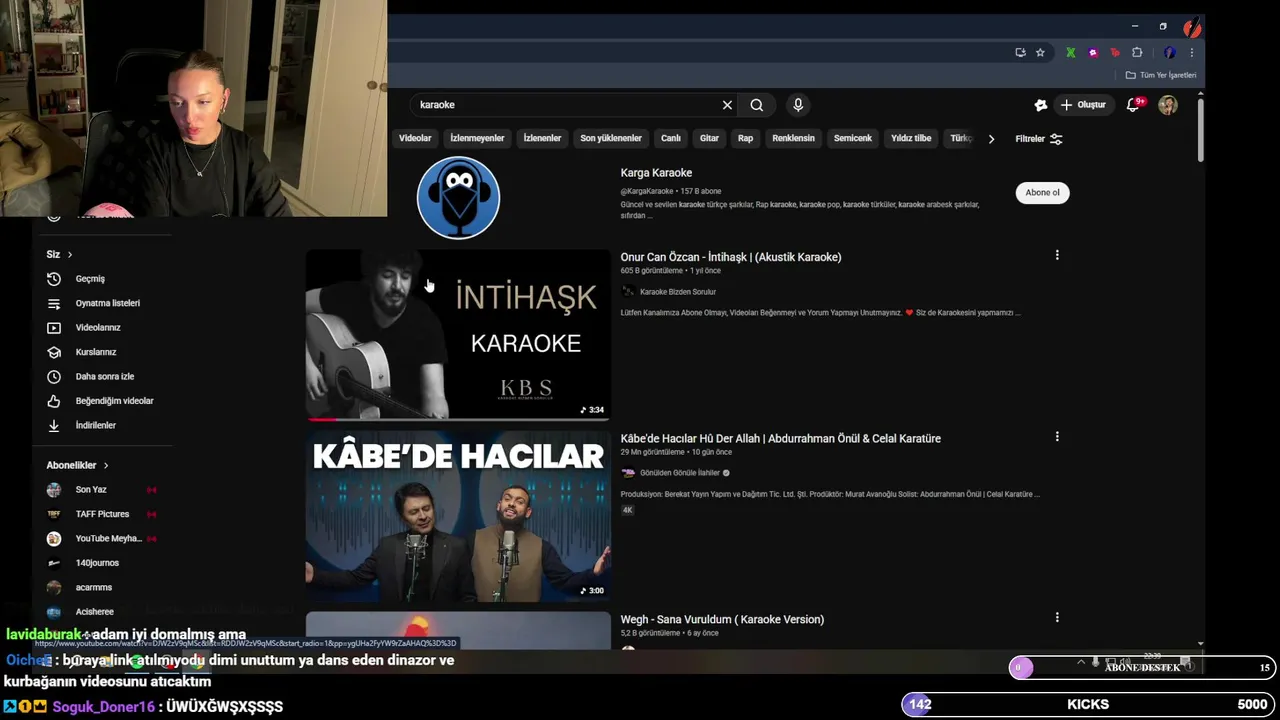Subscribe to Karga Karaoke with Abone ol
Screen dimensions: 1280x720
[x=1042, y=193]
